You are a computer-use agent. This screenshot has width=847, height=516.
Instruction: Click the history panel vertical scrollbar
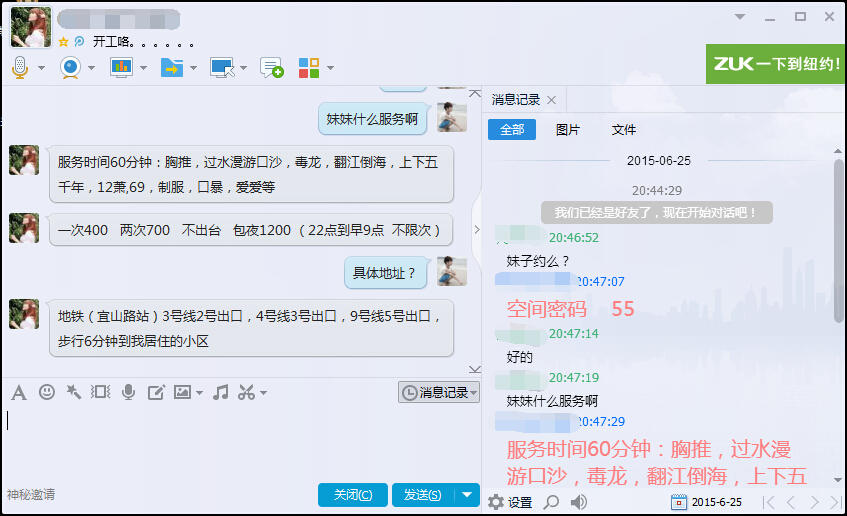coord(838,241)
